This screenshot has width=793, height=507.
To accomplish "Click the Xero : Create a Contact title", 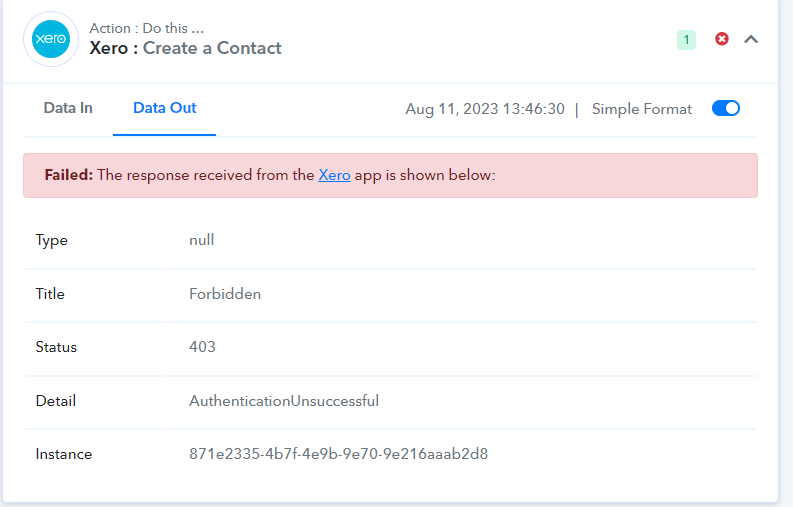I will 185,48.
